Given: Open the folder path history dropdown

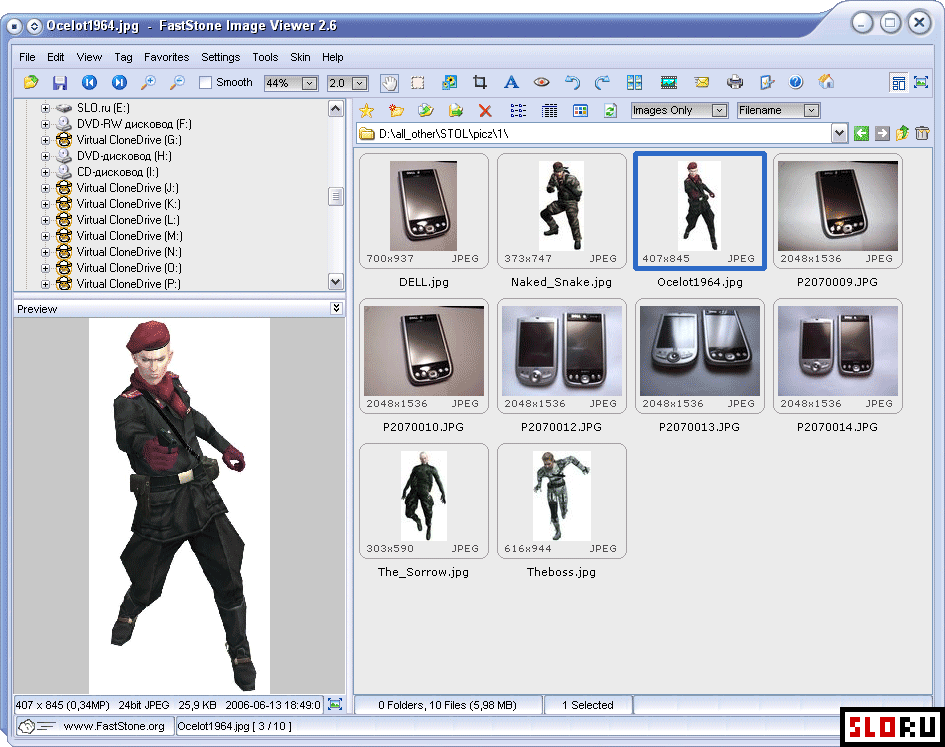Looking at the screenshot, I should tap(840, 134).
